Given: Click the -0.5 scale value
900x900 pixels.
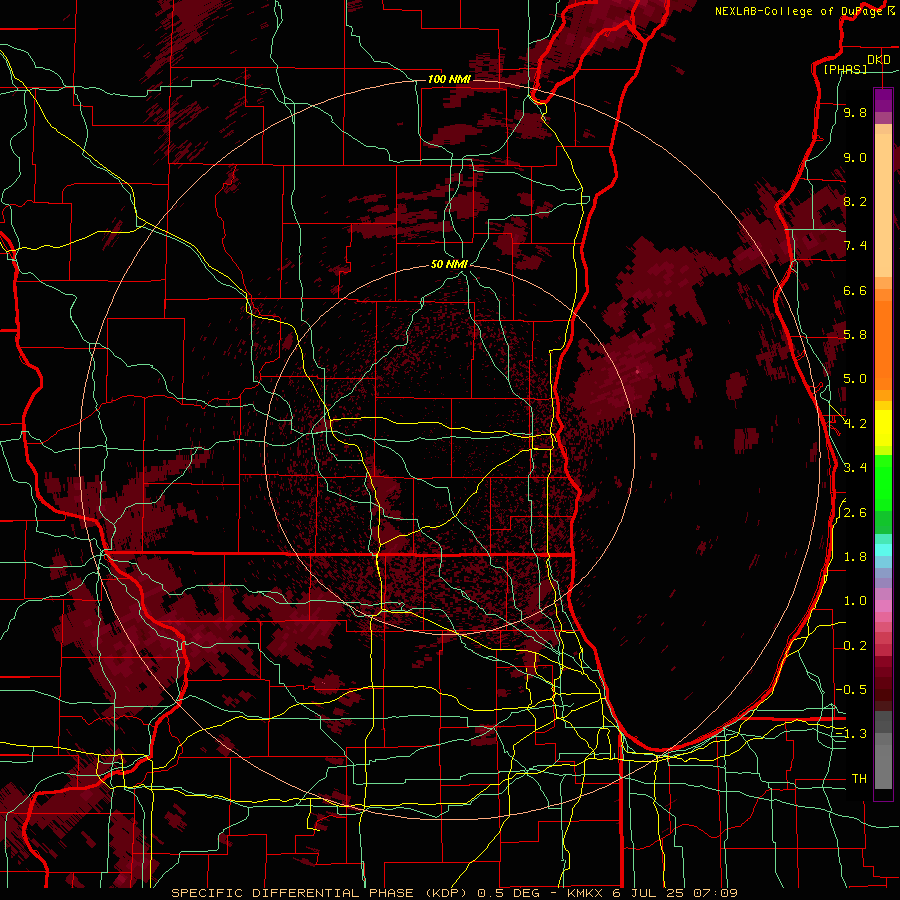Looking at the screenshot, I should point(852,690).
